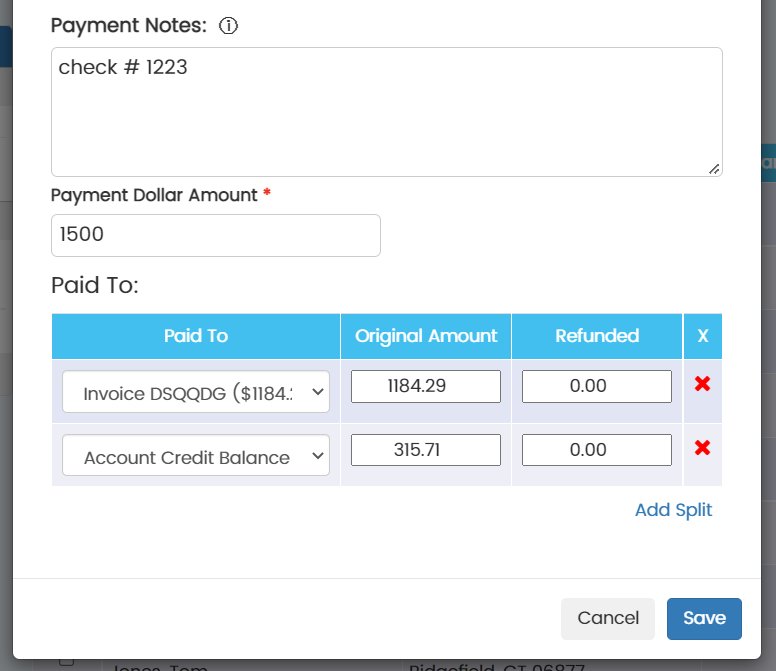Viewport: 776px width, 671px height.
Task: Click the Payment Notes info icon
Action: [228, 27]
